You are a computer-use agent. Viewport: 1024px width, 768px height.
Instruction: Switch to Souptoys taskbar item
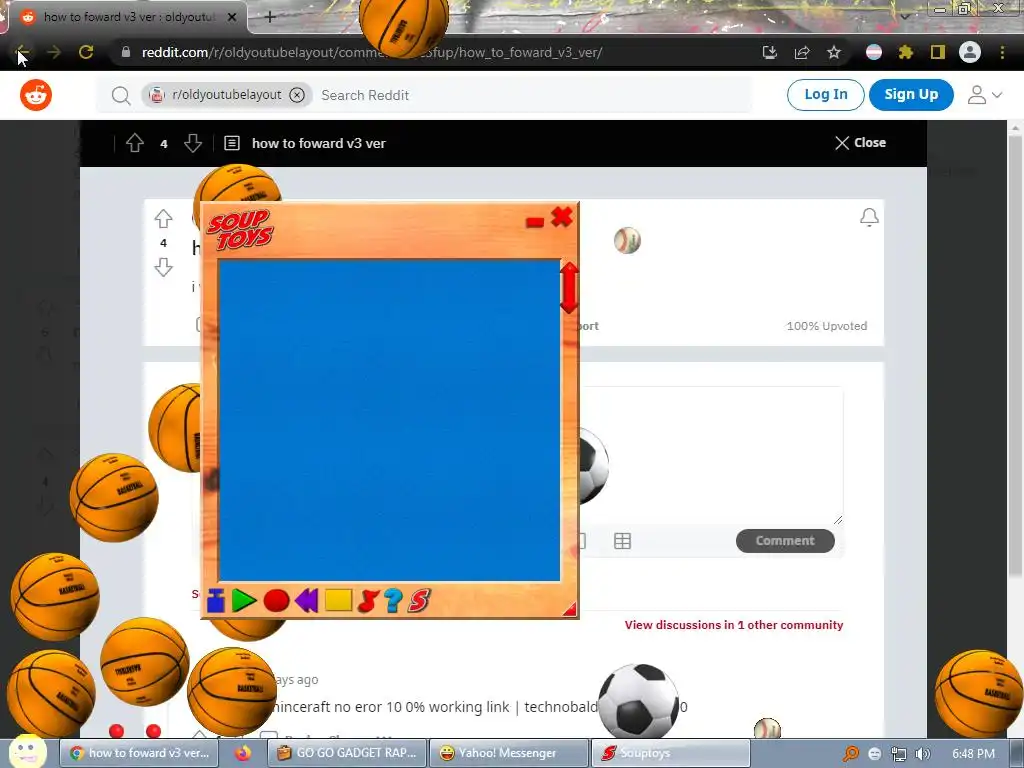[670, 753]
